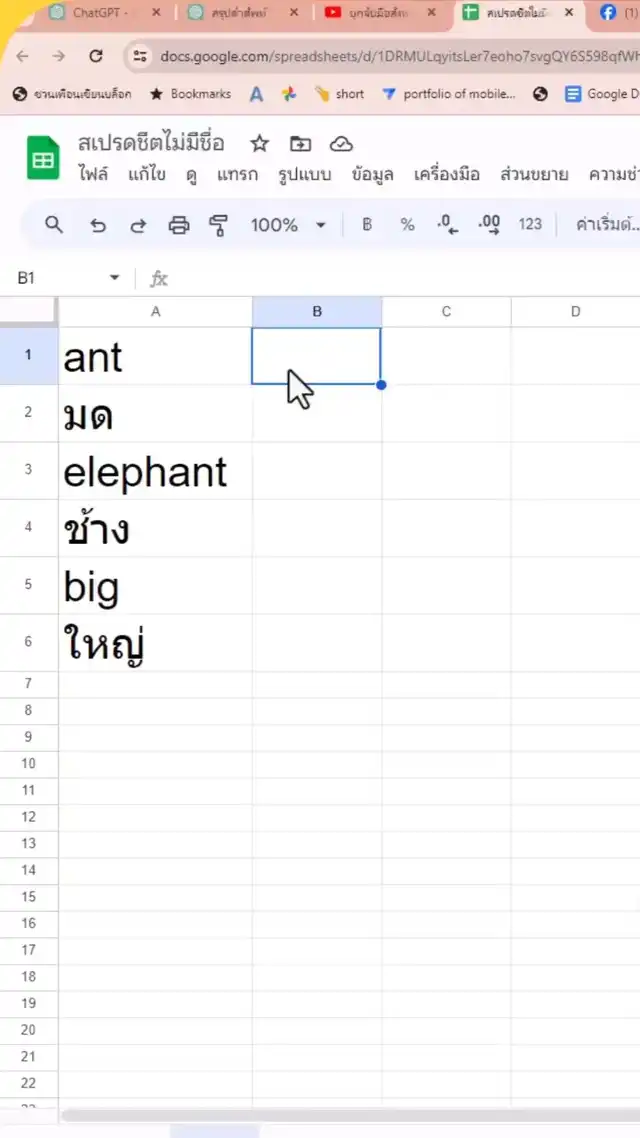The image size is (640, 1138).
Task: Print the spreadsheet
Action: (x=179, y=225)
